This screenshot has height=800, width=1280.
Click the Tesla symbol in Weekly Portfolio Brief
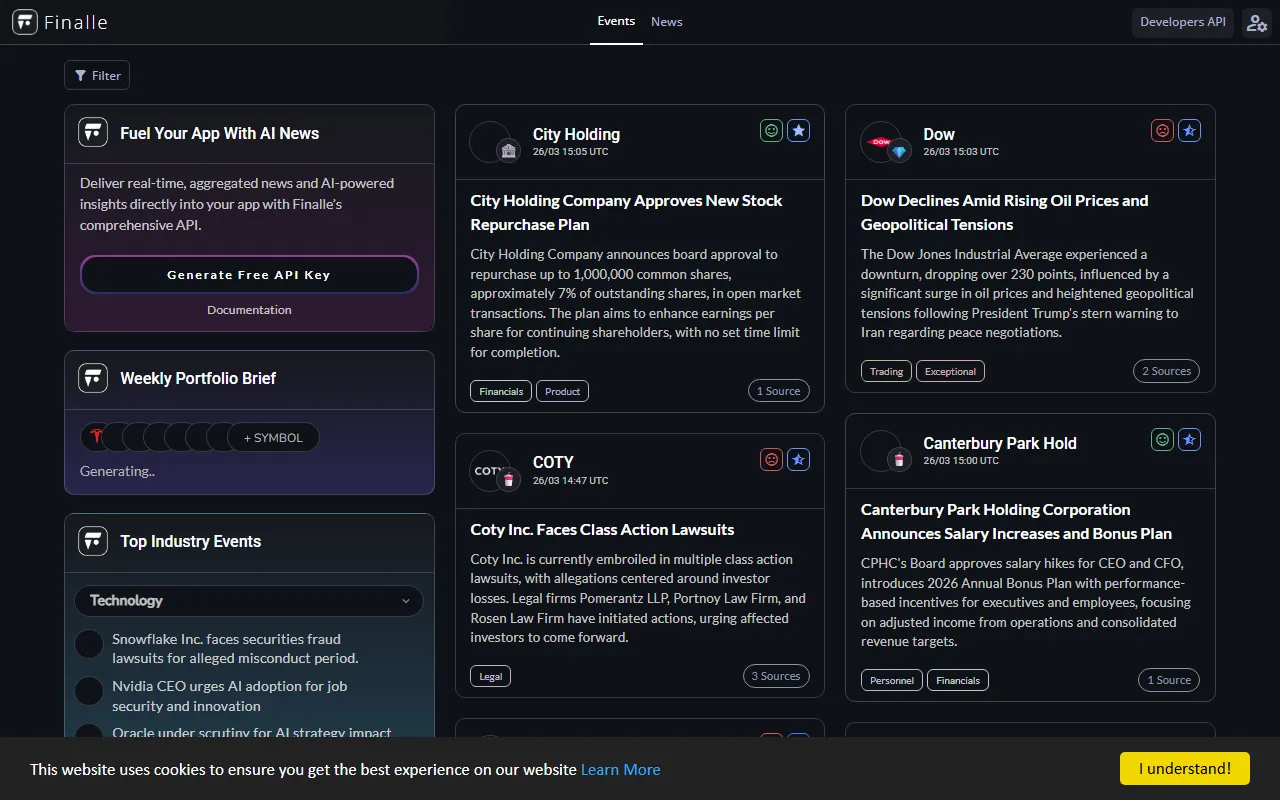click(x=96, y=437)
